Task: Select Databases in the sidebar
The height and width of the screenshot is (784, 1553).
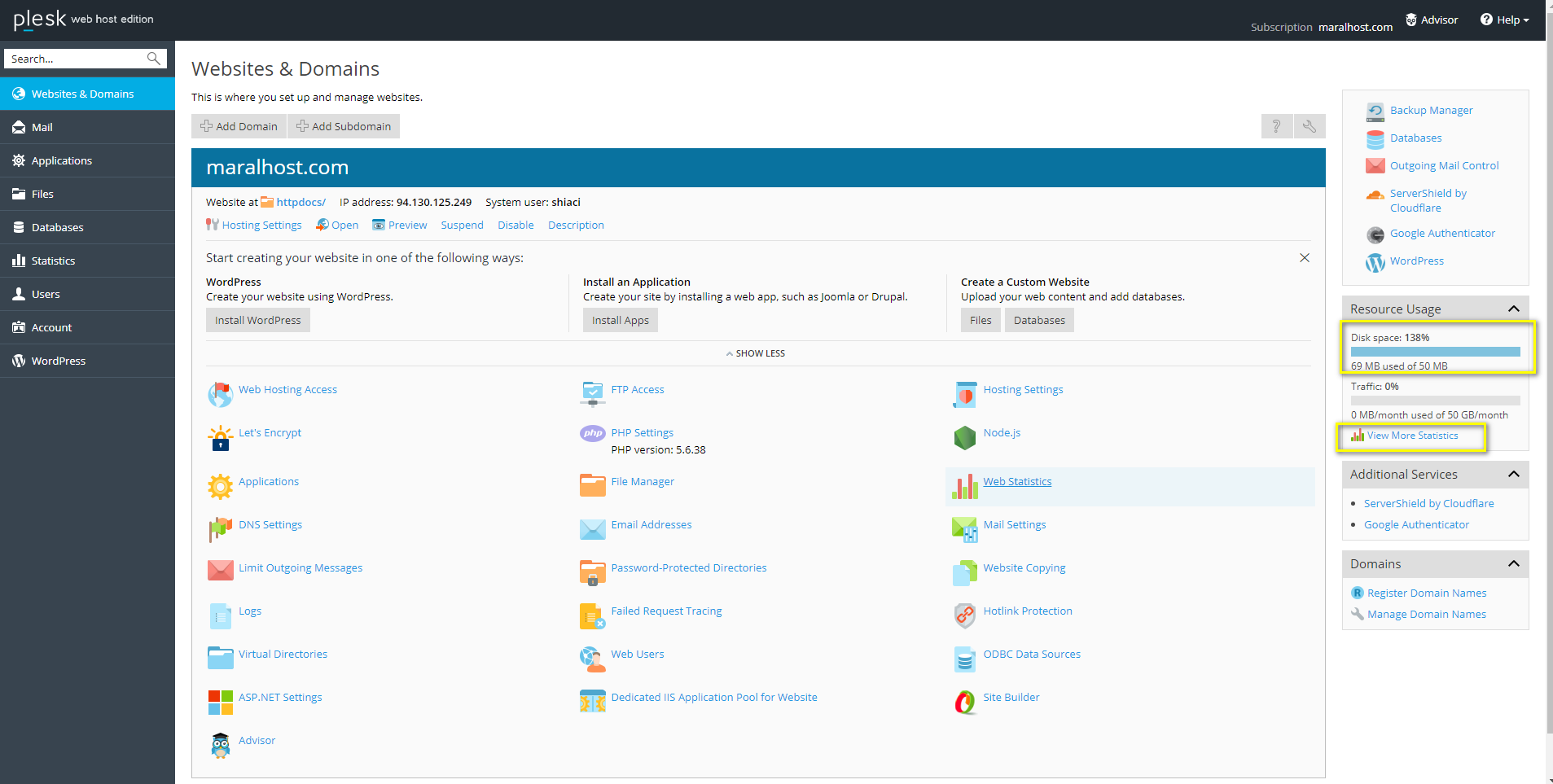Action: (87, 227)
